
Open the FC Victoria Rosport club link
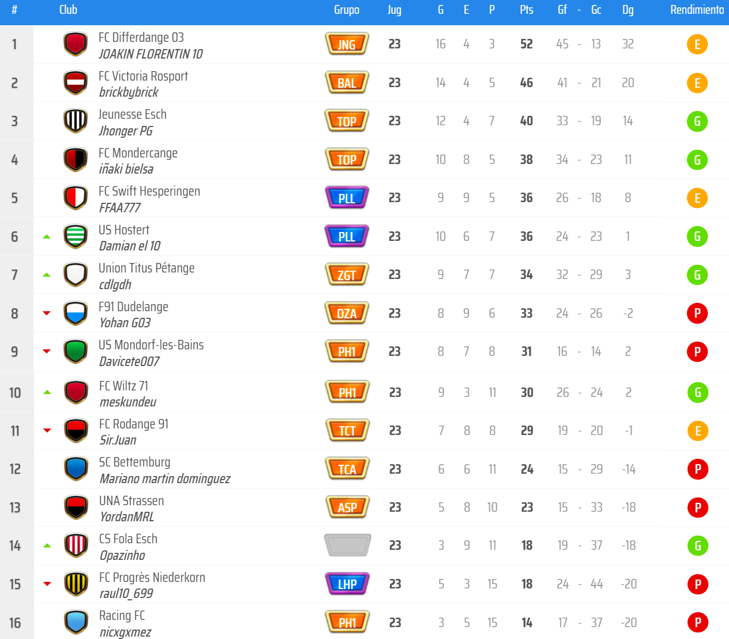tap(143, 76)
